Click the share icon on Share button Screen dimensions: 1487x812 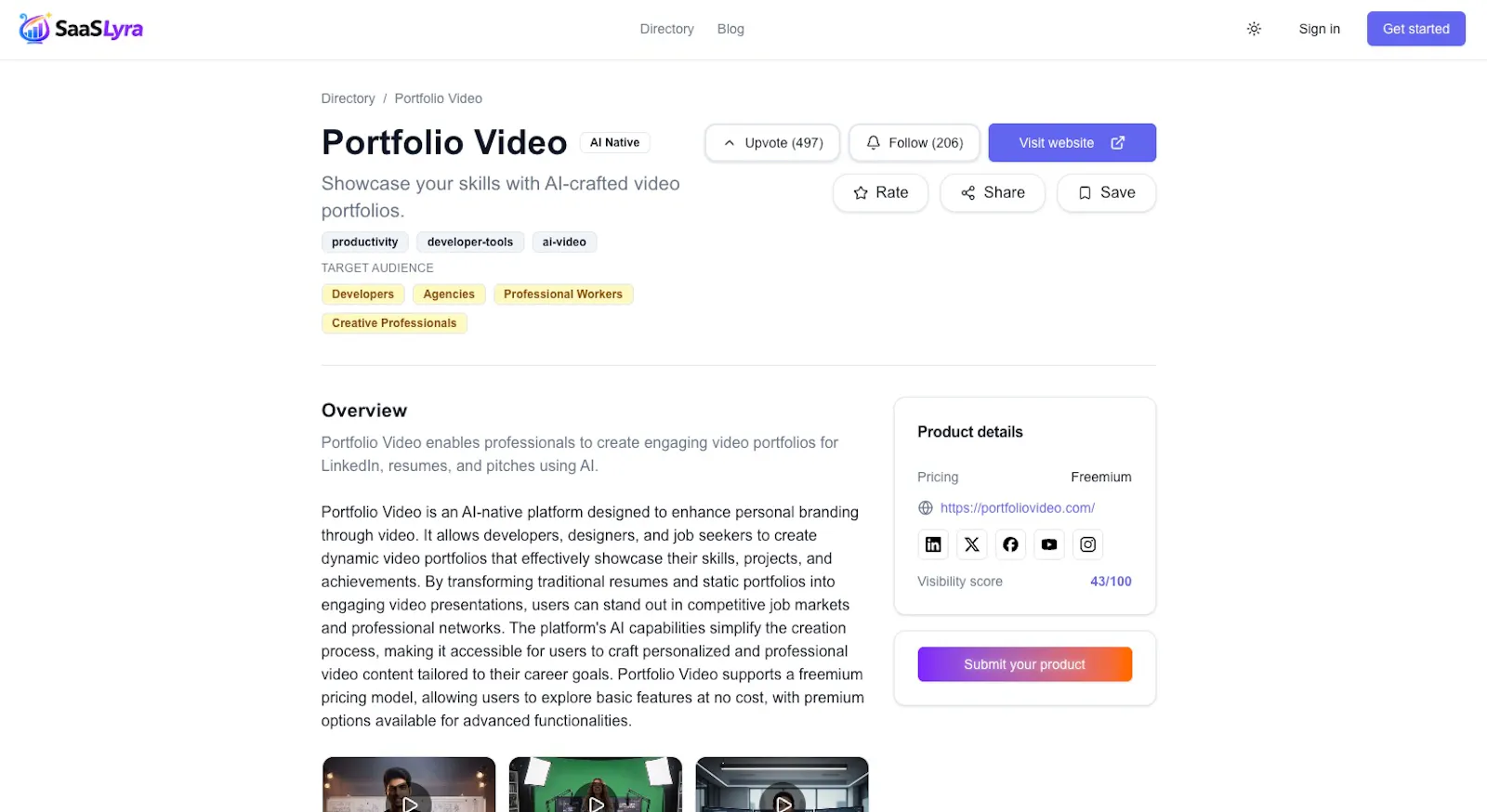(968, 193)
